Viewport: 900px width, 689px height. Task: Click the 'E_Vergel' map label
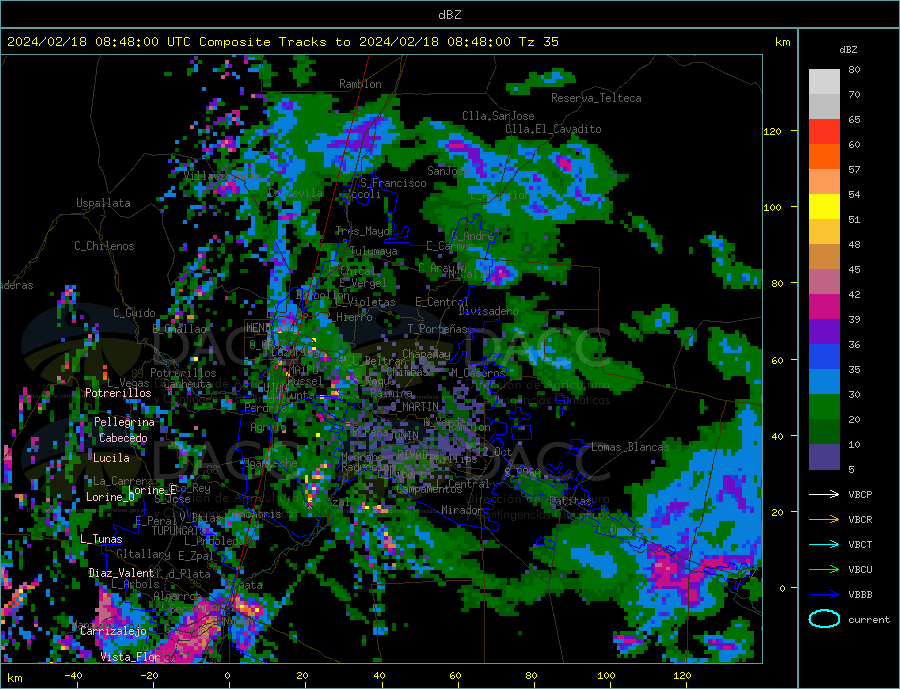363,282
